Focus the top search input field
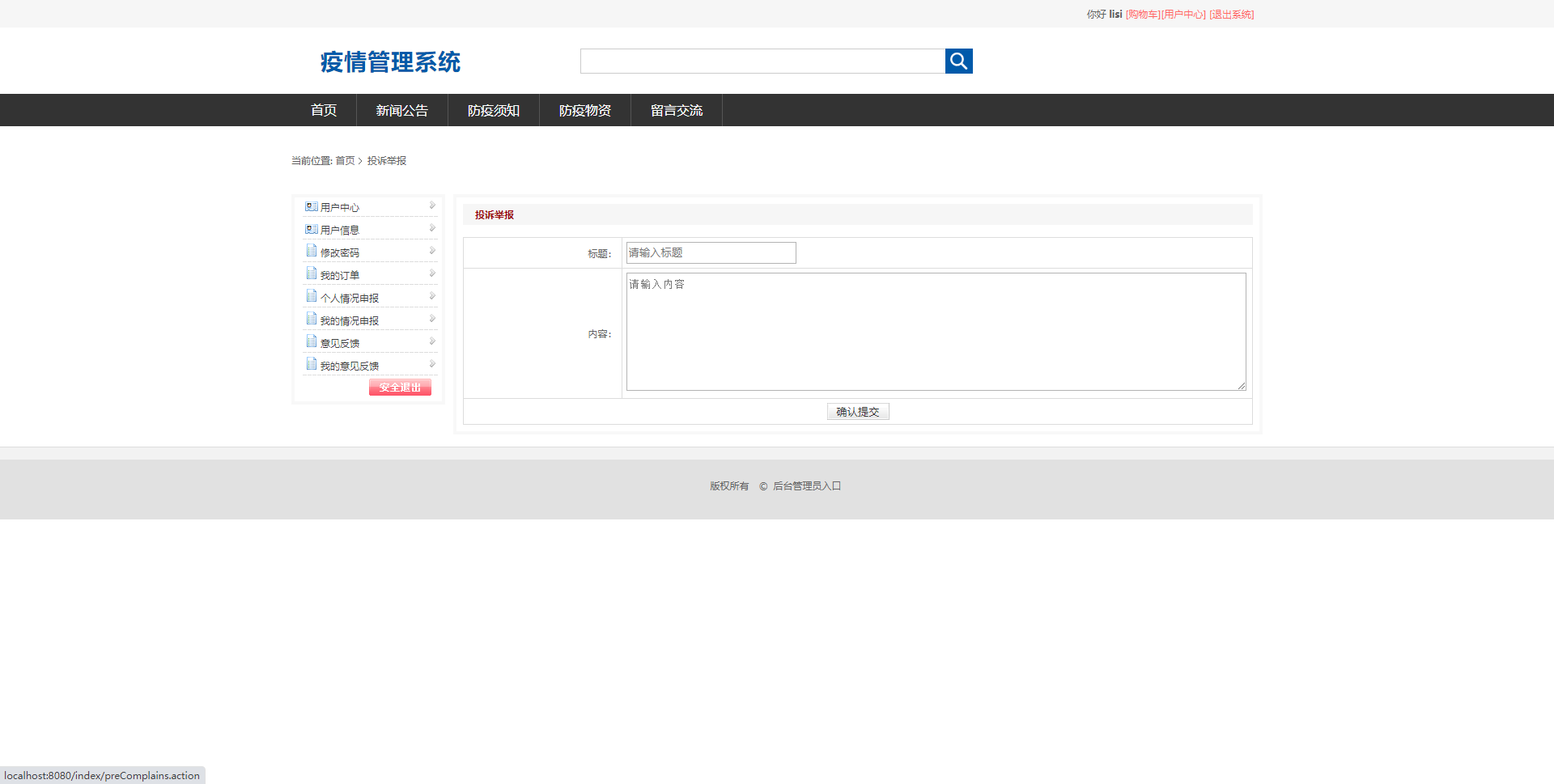1554x784 pixels. 762,61
